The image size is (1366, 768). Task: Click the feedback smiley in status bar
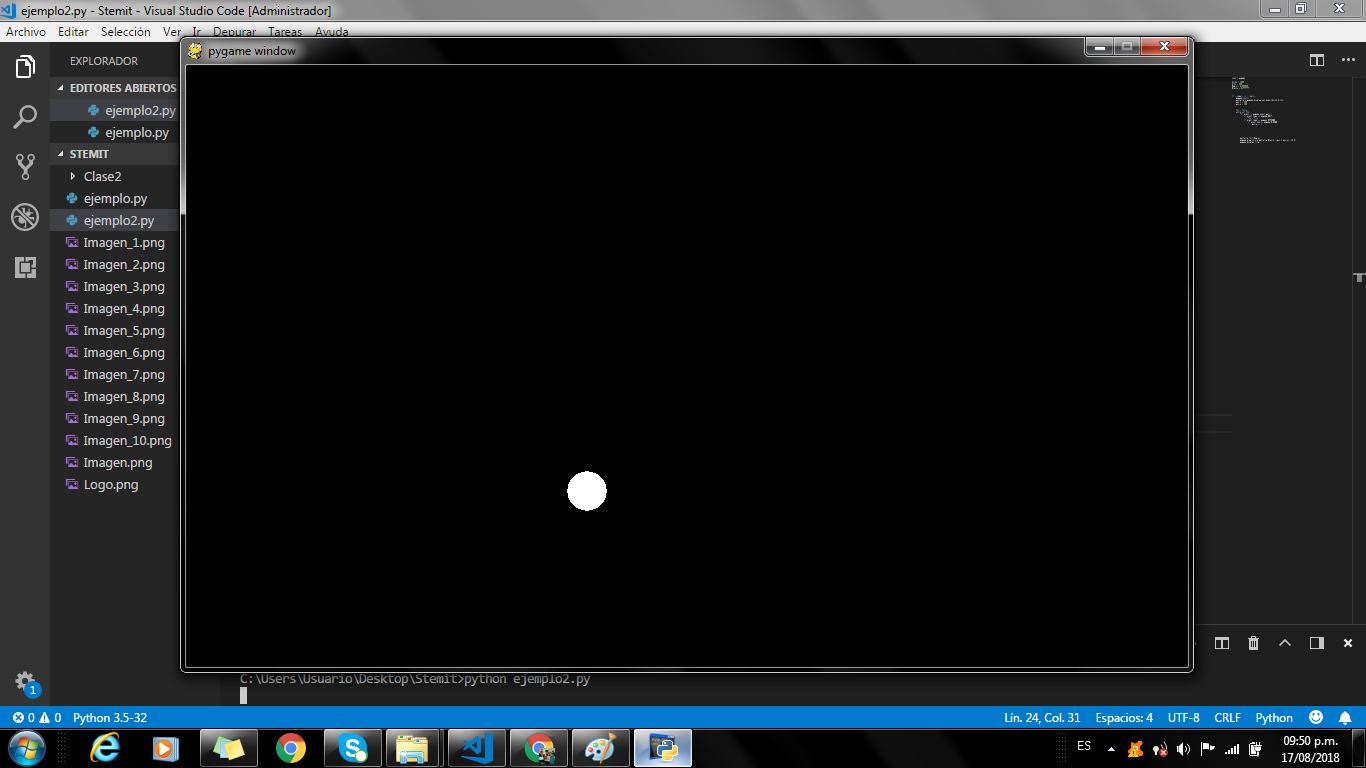[1316, 717]
